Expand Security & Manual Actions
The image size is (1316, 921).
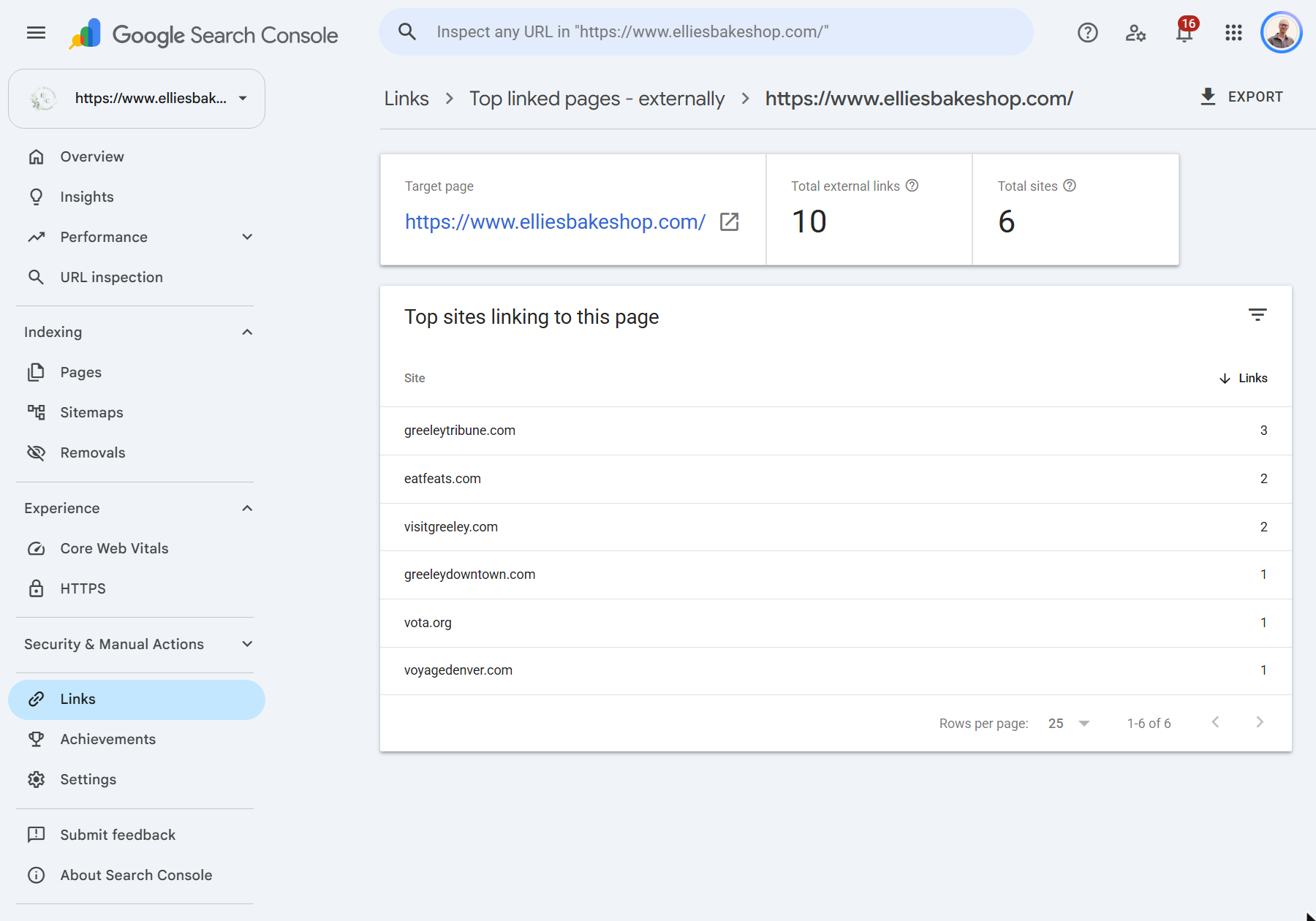(x=247, y=644)
